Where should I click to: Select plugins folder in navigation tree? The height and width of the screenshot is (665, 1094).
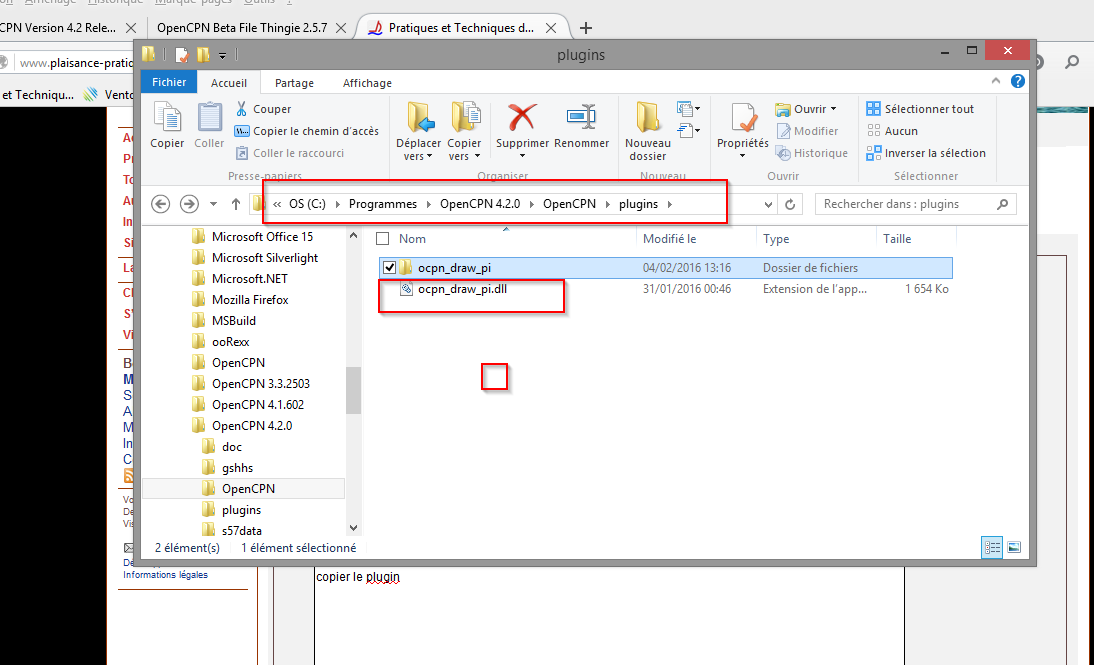coord(241,510)
